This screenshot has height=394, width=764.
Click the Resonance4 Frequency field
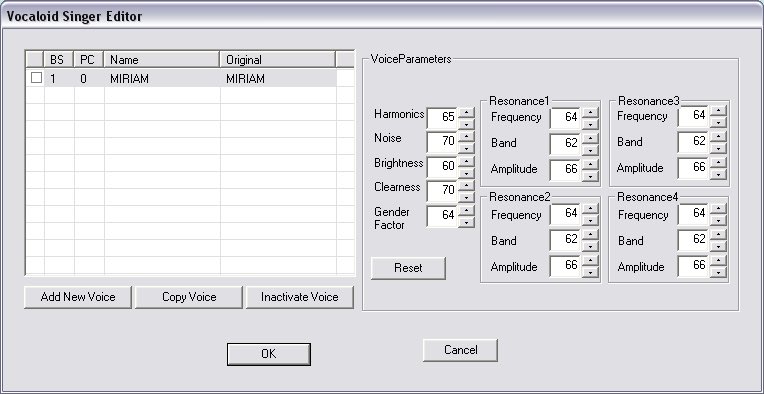pyautogui.click(x=694, y=214)
